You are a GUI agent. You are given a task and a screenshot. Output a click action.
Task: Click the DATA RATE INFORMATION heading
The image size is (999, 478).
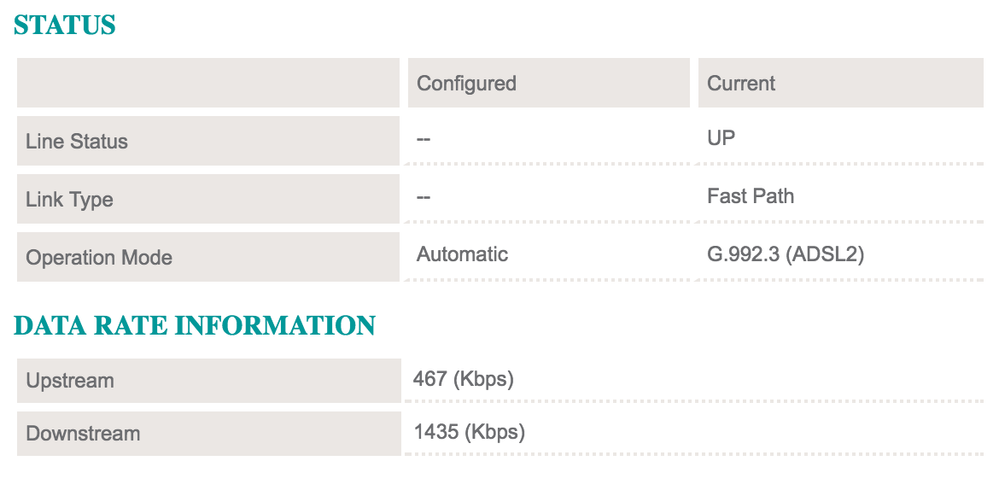click(x=195, y=325)
